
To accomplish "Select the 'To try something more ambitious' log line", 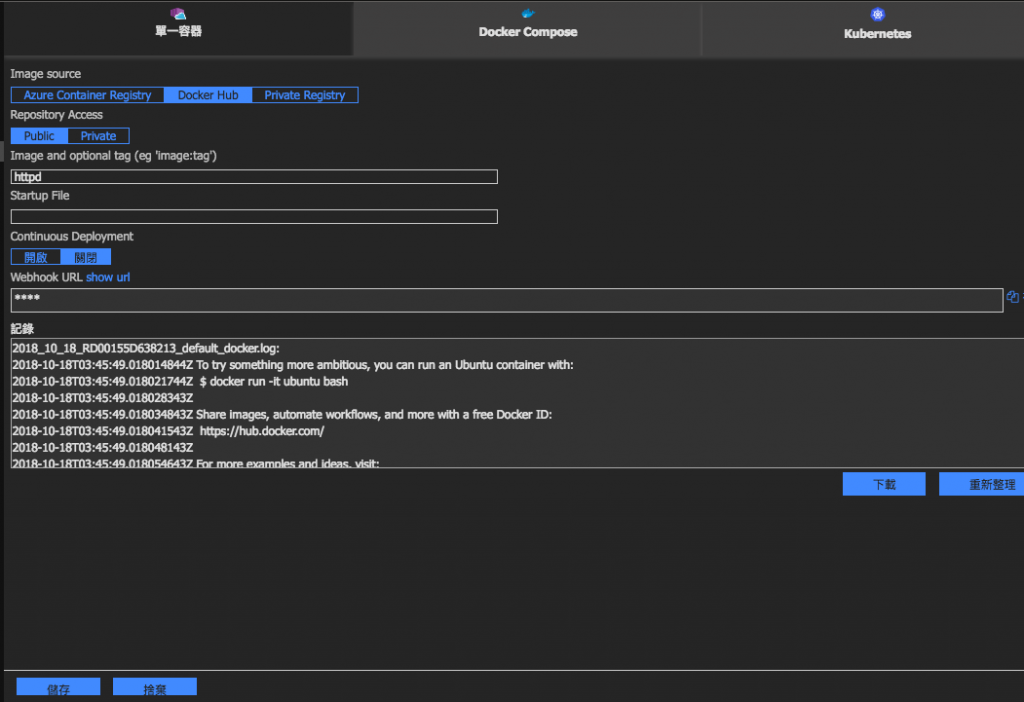I will click(x=293, y=365).
